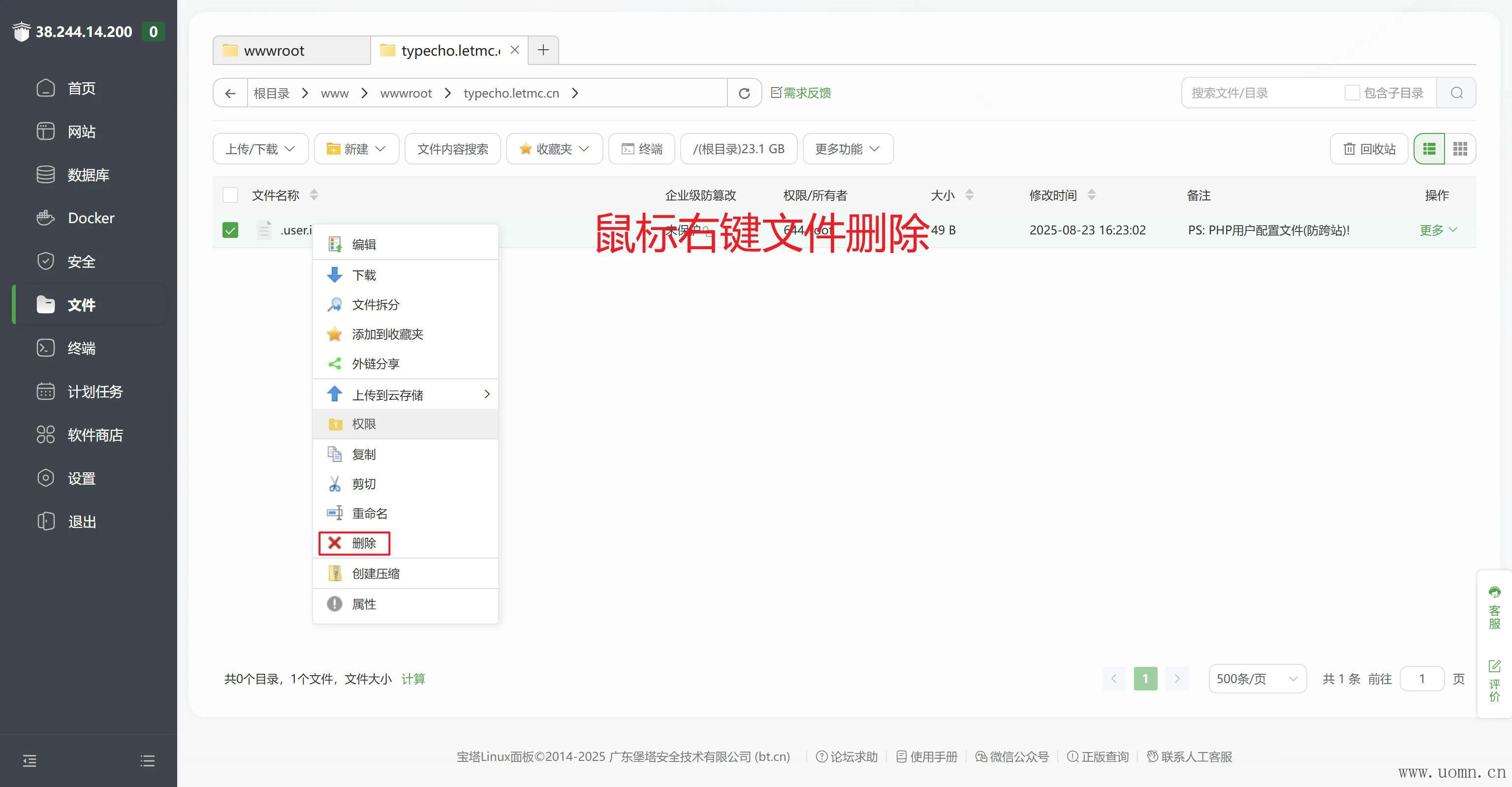Screen dimensions: 1512x787
Task: Toggle the select-all files checkbox
Action: [230, 195]
